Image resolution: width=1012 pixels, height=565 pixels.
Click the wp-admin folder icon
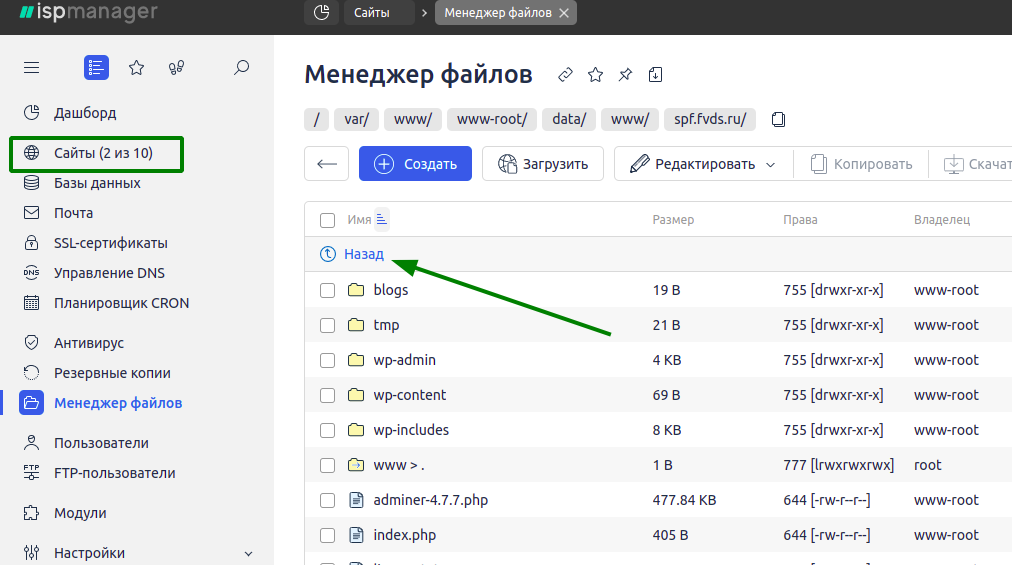[x=356, y=360]
